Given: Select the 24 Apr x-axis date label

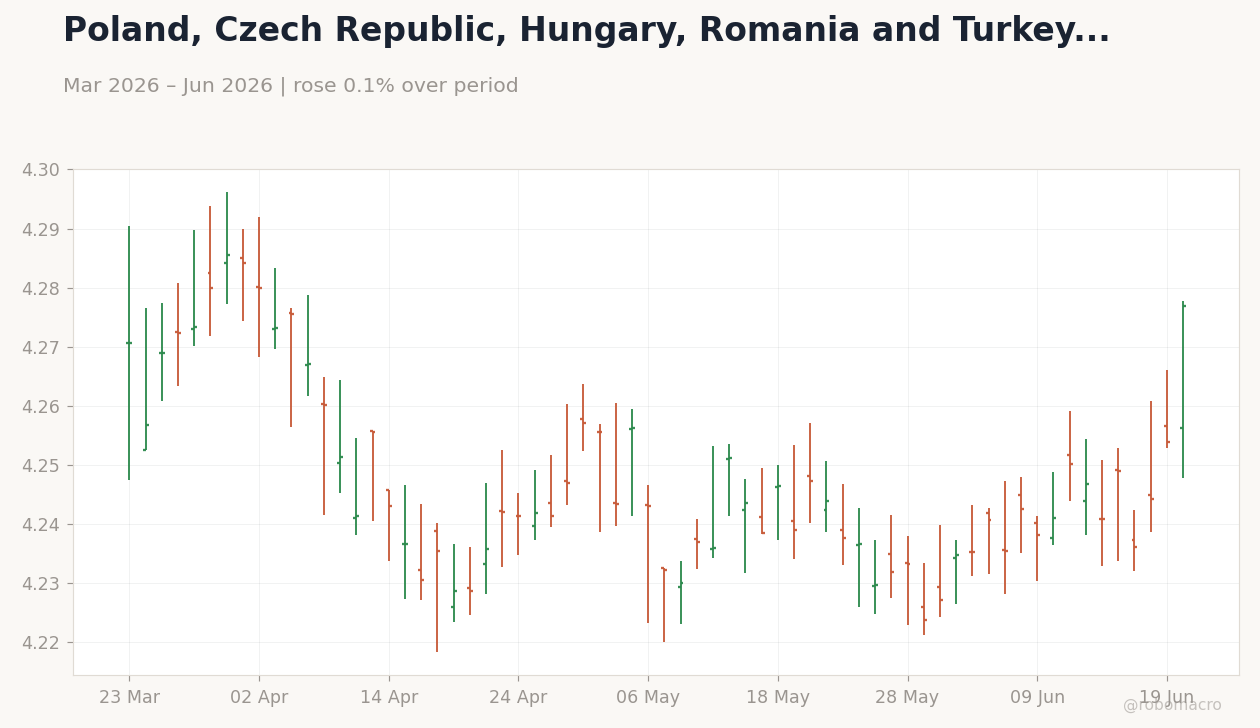Looking at the screenshot, I should [518, 698].
